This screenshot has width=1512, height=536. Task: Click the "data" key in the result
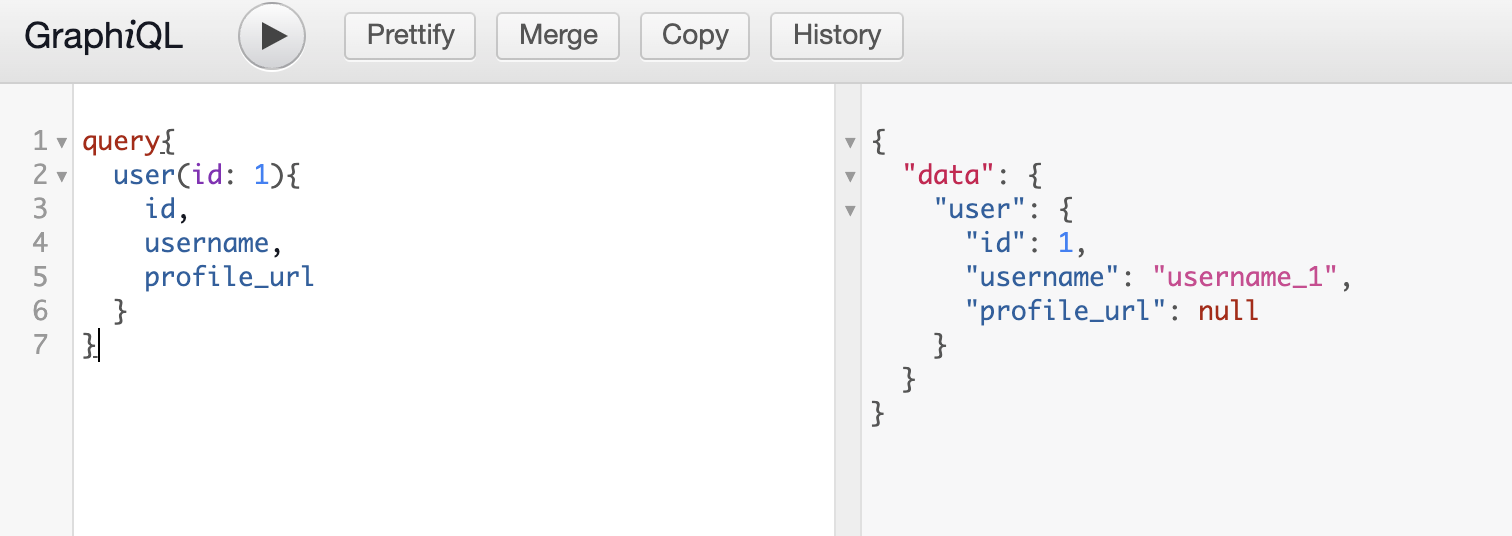click(x=950, y=176)
